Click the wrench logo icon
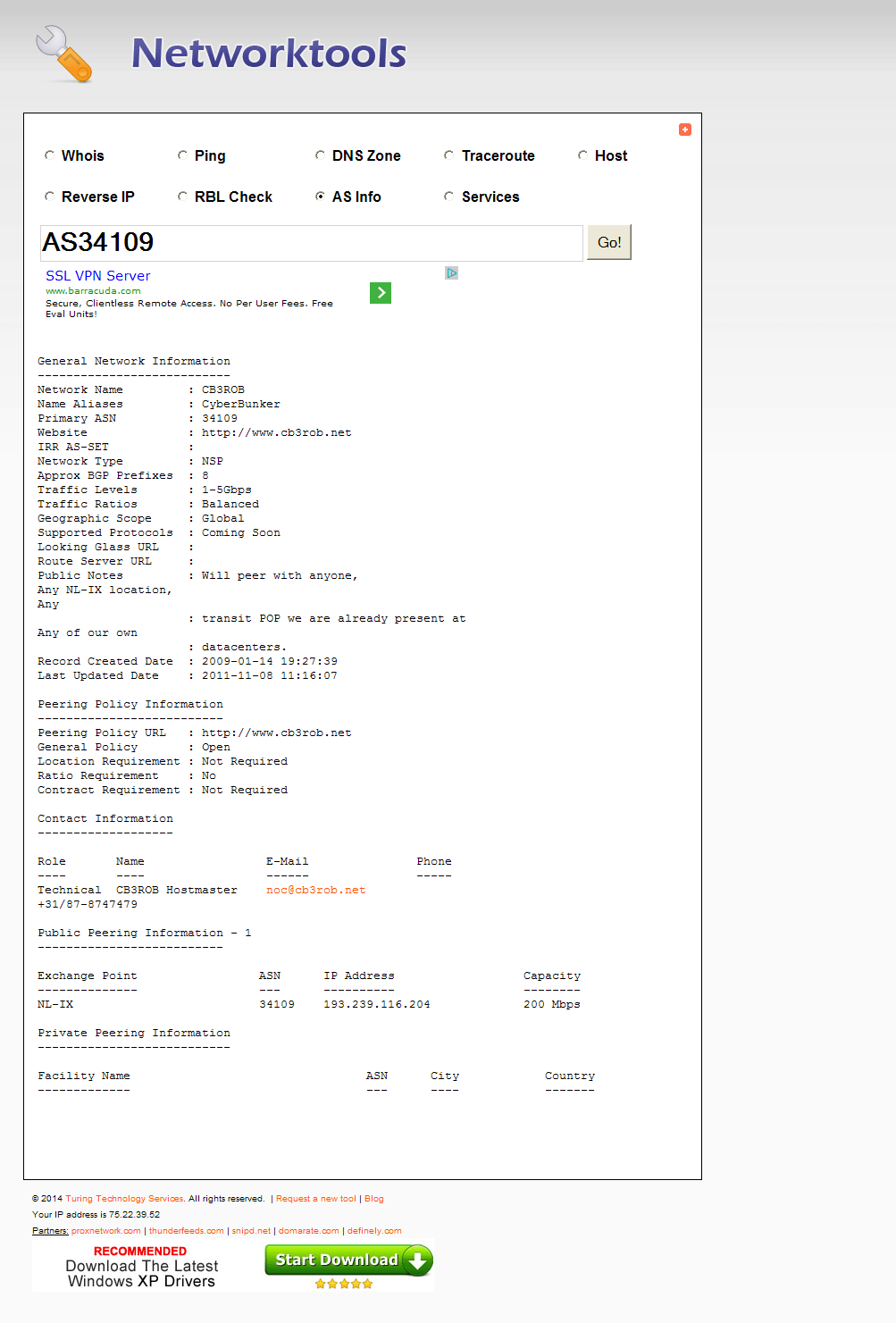The height and width of the screenshot is (1323, 896). pos(64,54)
